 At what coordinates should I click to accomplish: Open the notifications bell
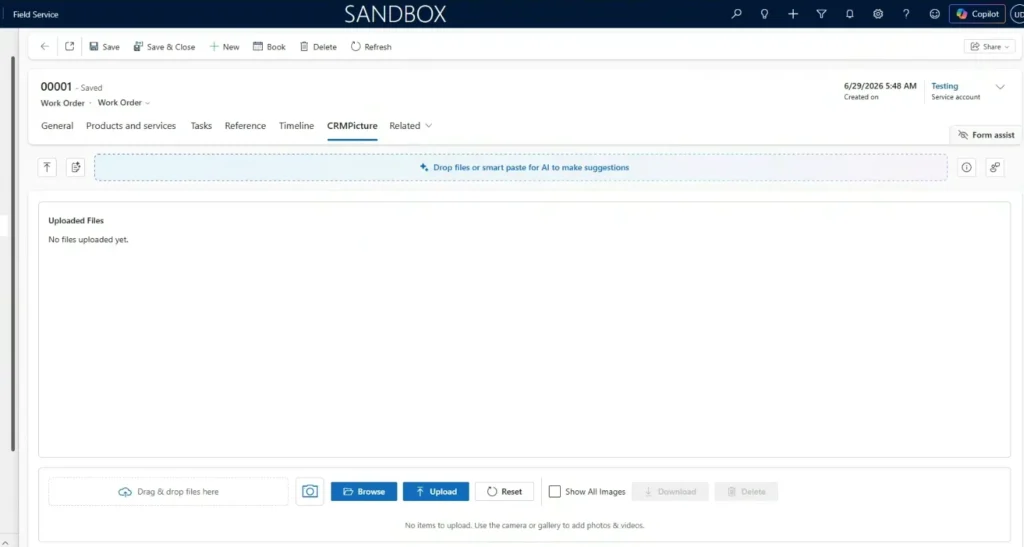pyautogui.click(x=850, y=14)
